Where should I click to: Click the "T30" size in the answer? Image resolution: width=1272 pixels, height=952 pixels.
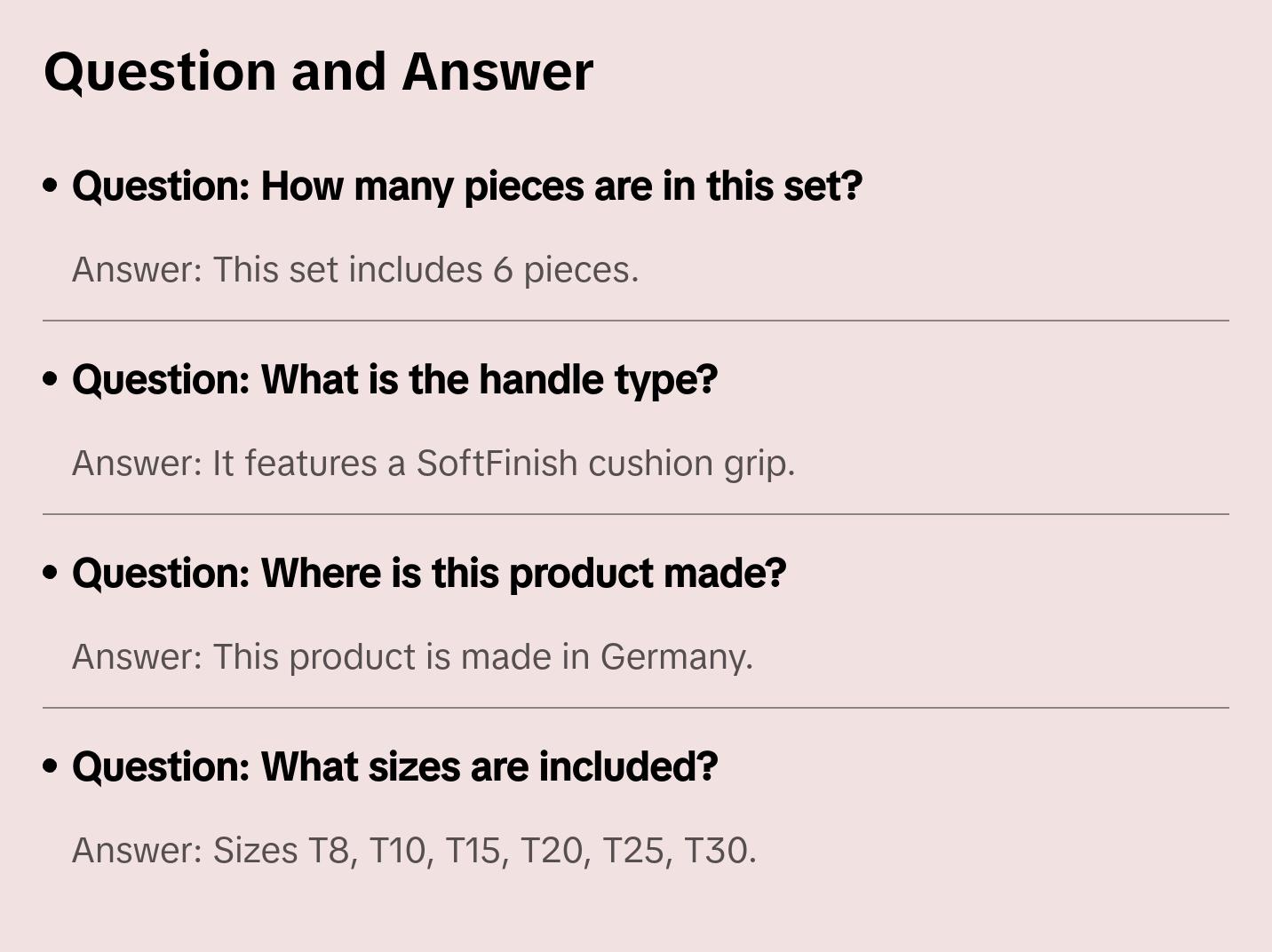click(x=719, y=851)
